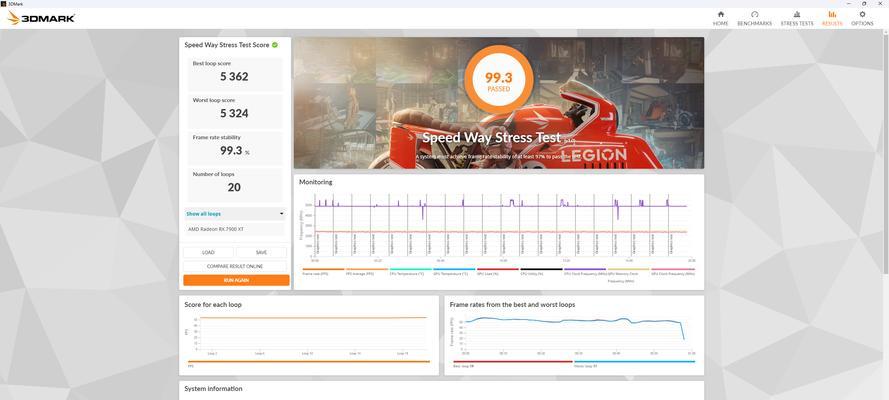The image size is (889, 400).
Task: Click the 3DMark logo in header
Action: tap(41, 18)
